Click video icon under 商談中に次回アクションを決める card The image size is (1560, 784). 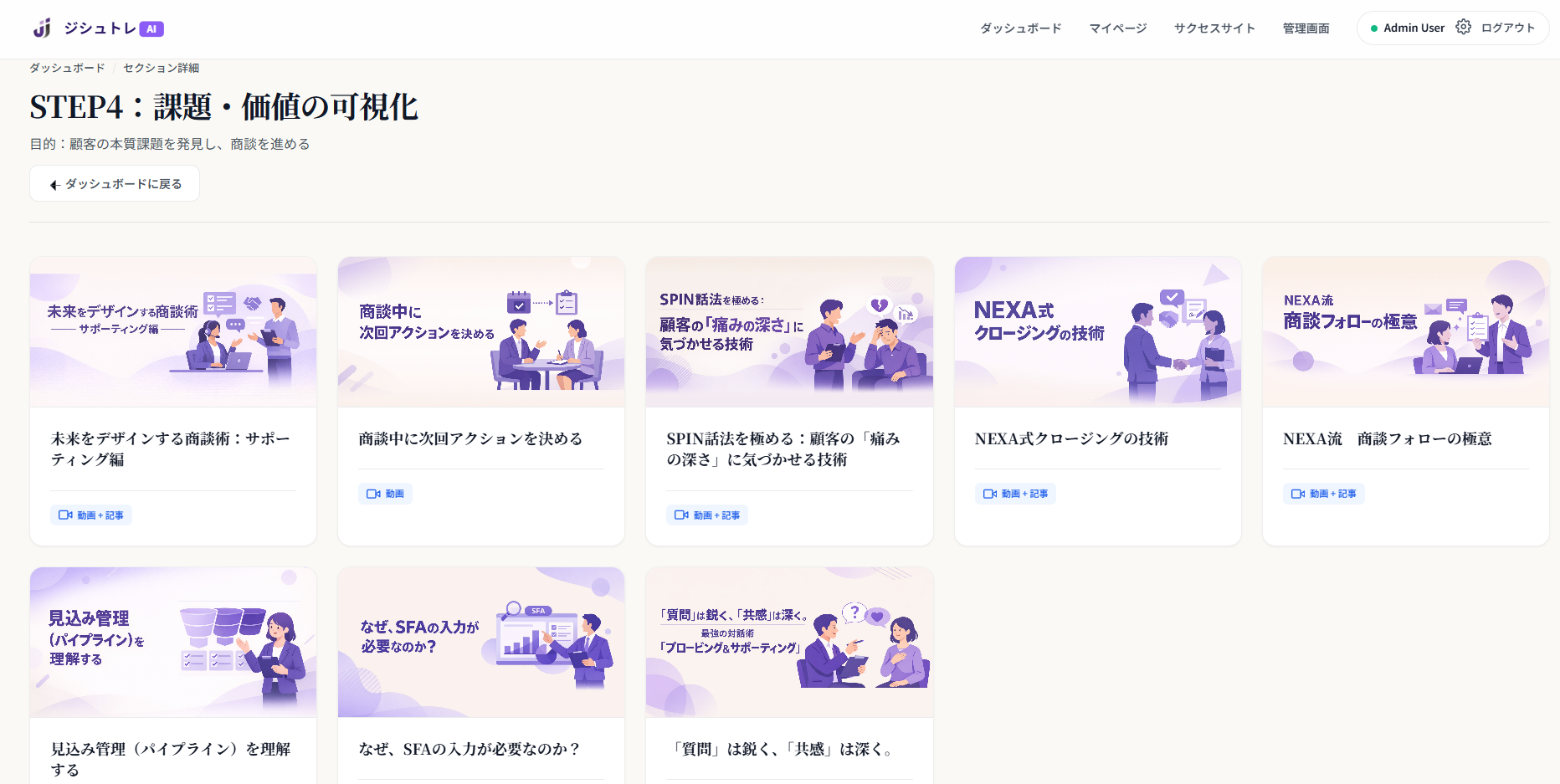[x=373, y=494]
